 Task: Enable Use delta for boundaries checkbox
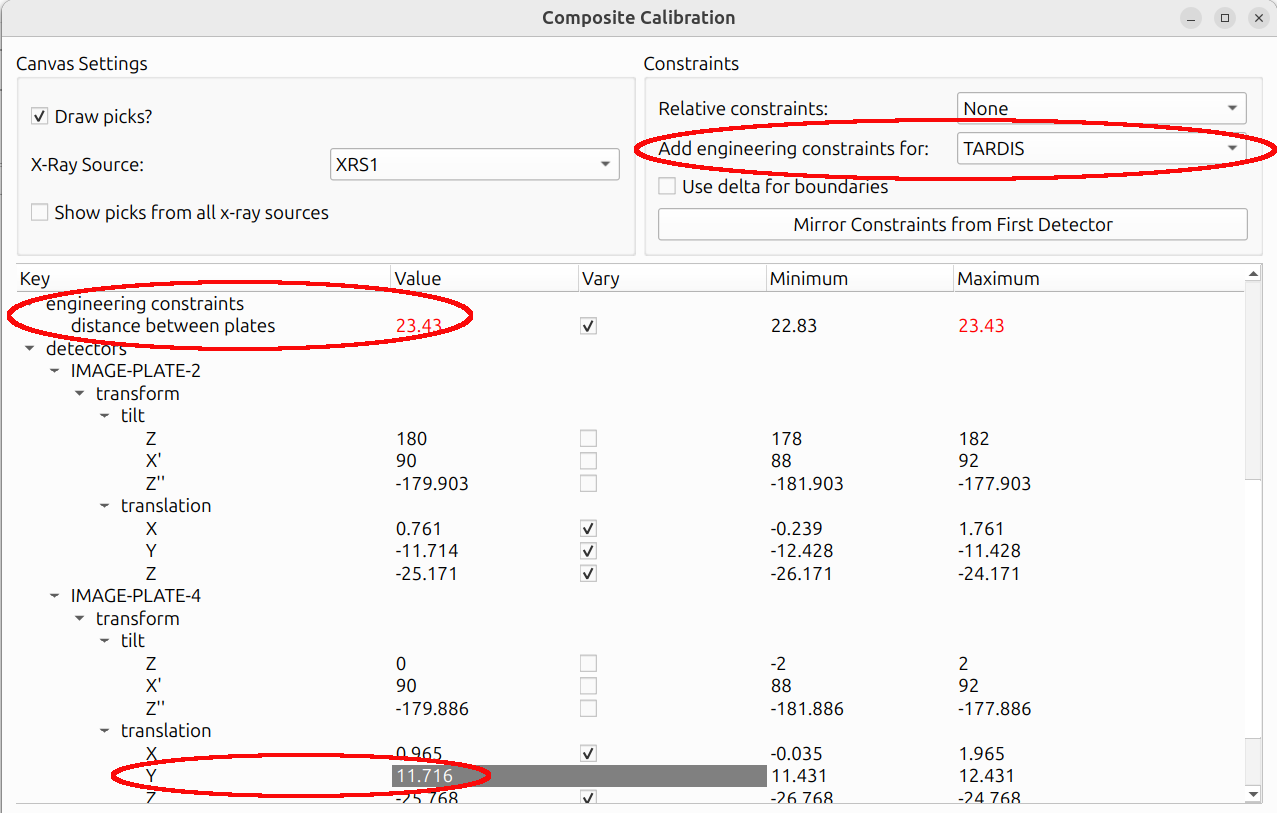667,186
